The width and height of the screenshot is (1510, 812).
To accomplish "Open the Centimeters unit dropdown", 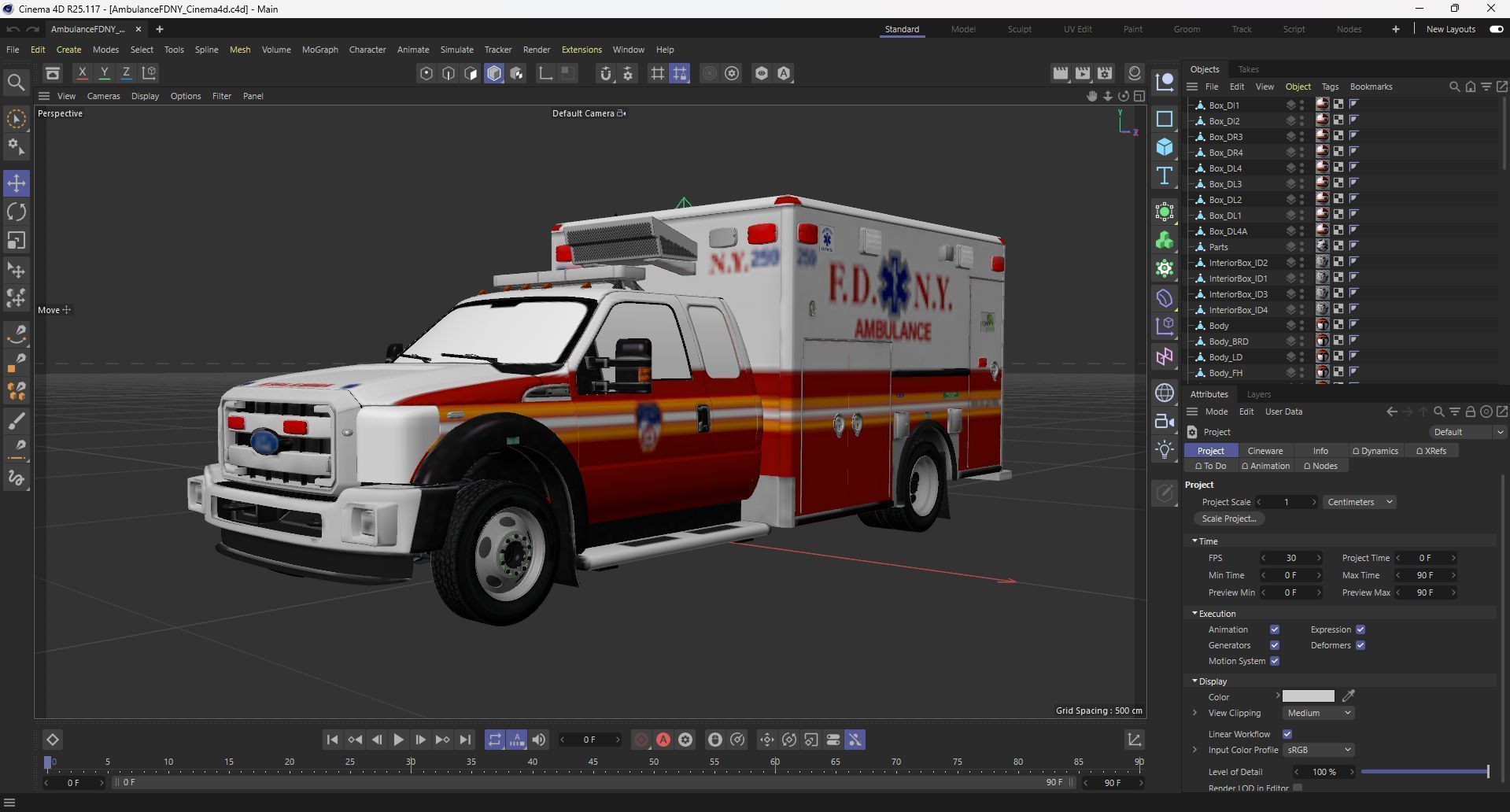I will click(1359, 502).
